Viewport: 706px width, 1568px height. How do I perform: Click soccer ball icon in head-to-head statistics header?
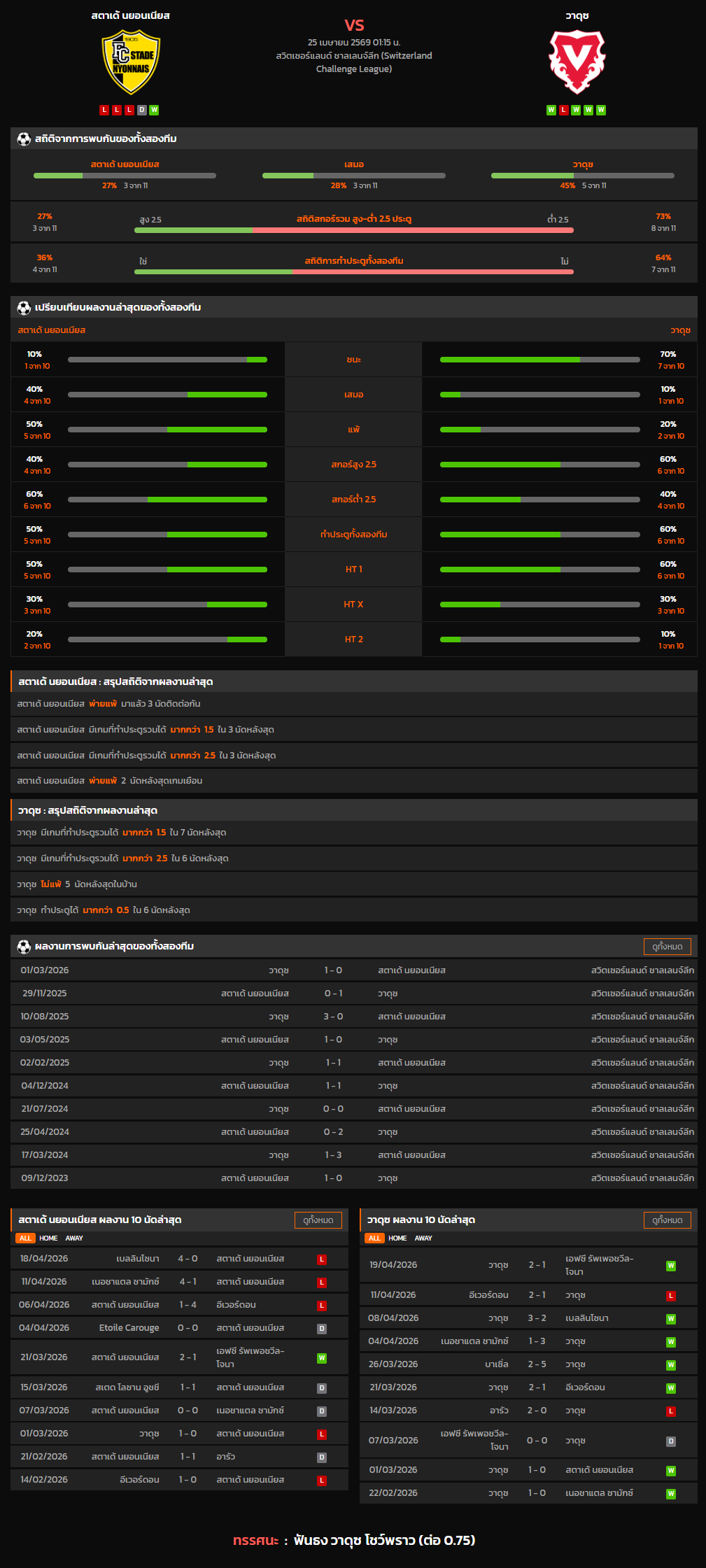(x=24, y=139)
